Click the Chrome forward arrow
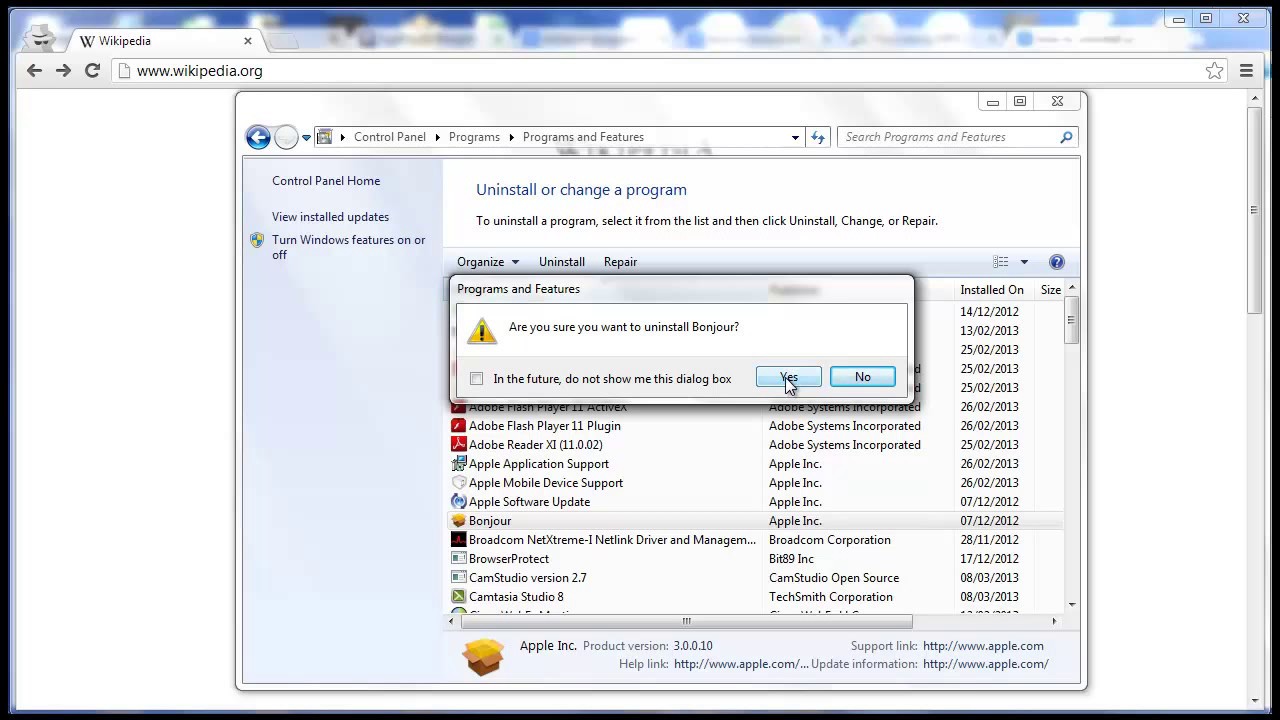Image resolution: width=1280 pixels, height=720 pixels. tap(63, 70)
